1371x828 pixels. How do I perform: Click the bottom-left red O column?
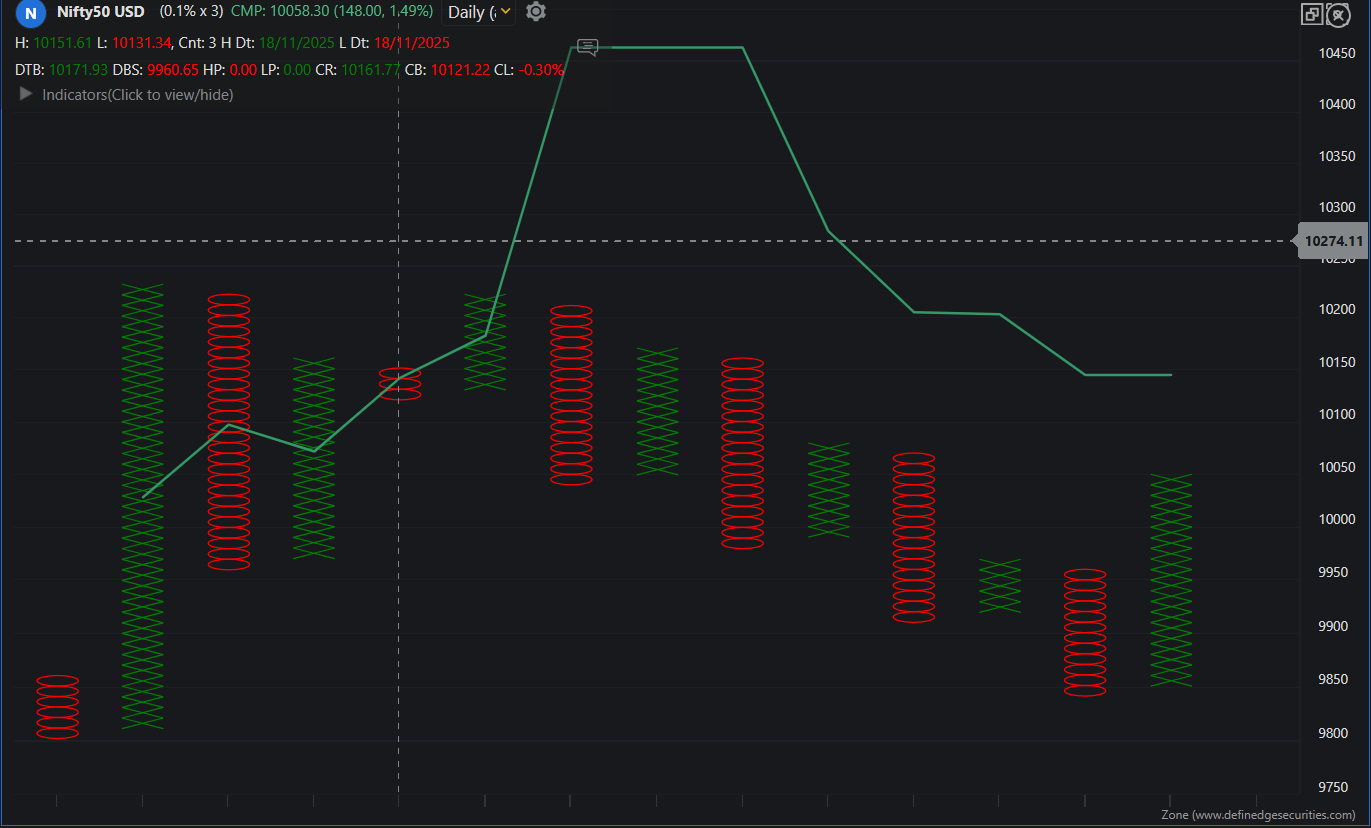point(57,707)
